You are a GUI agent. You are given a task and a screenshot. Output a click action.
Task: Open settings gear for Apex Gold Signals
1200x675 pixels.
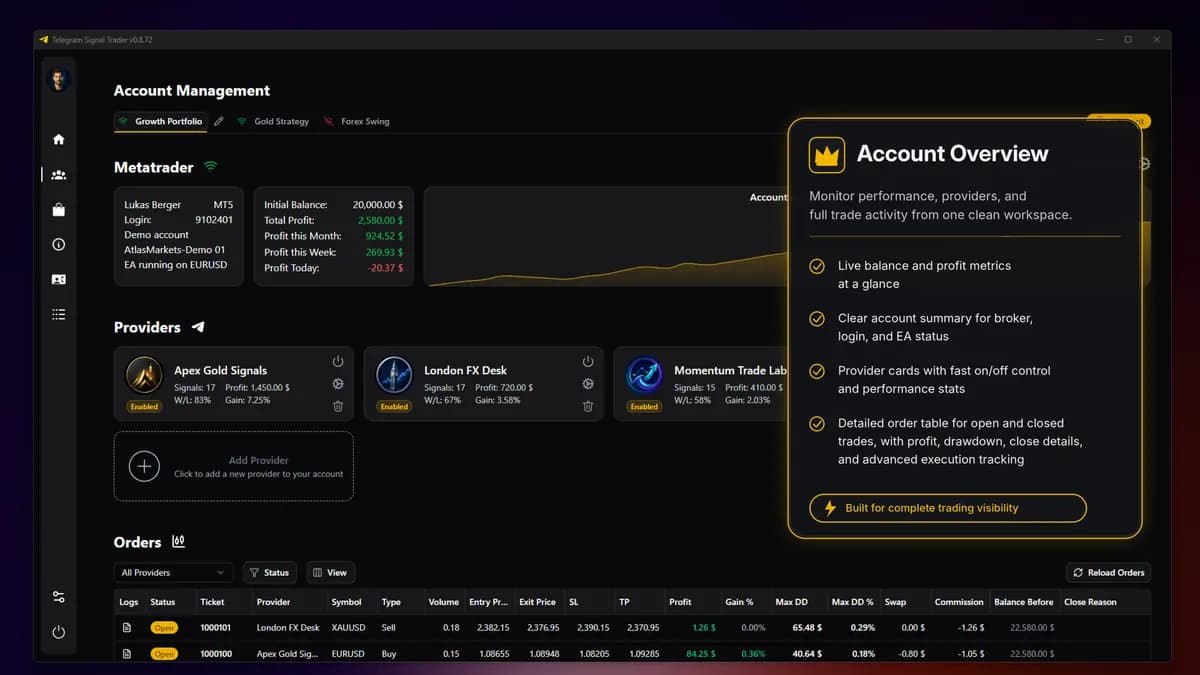[x=338, y=384]
